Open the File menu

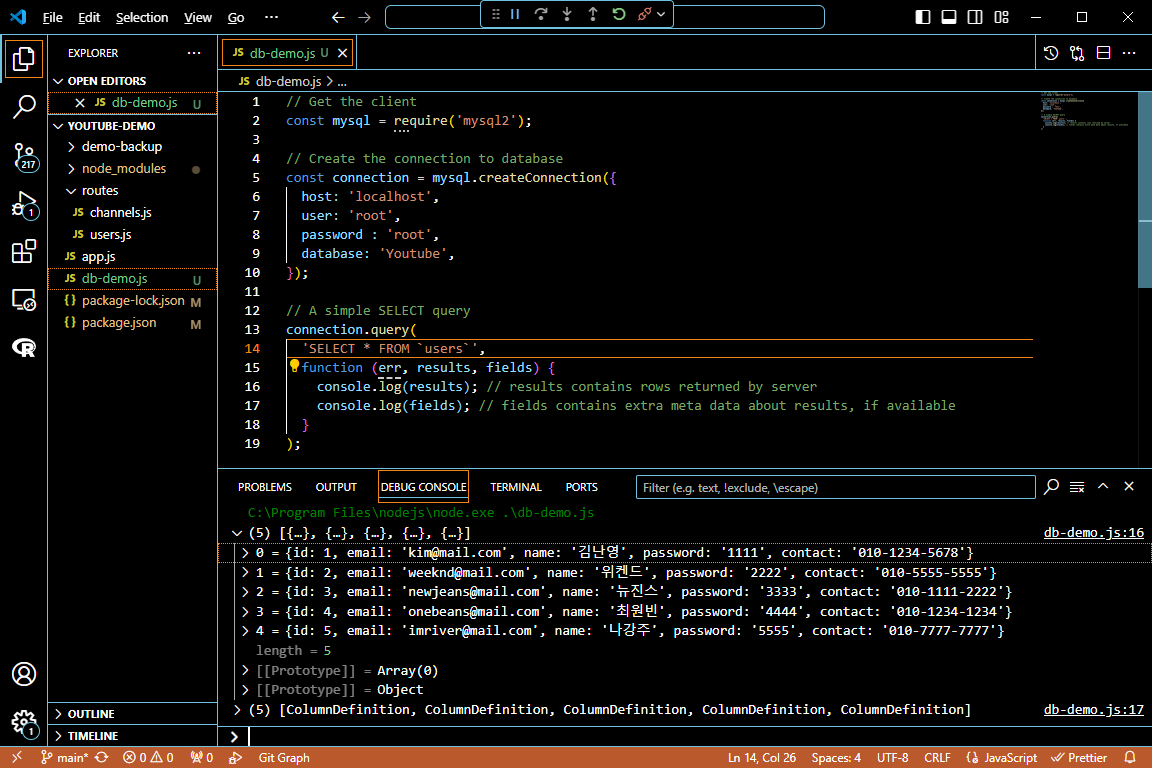tap(52, 17)
